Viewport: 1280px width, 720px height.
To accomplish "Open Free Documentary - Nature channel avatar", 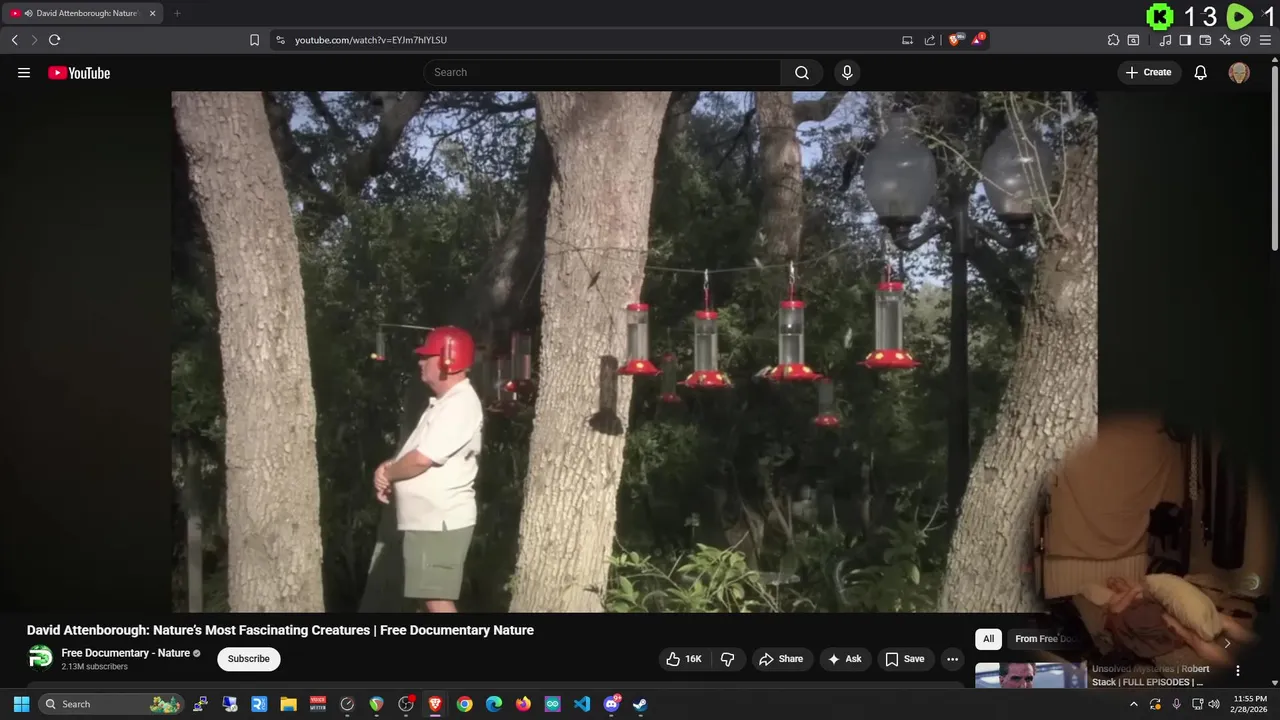I will click(x=40, y=657).
